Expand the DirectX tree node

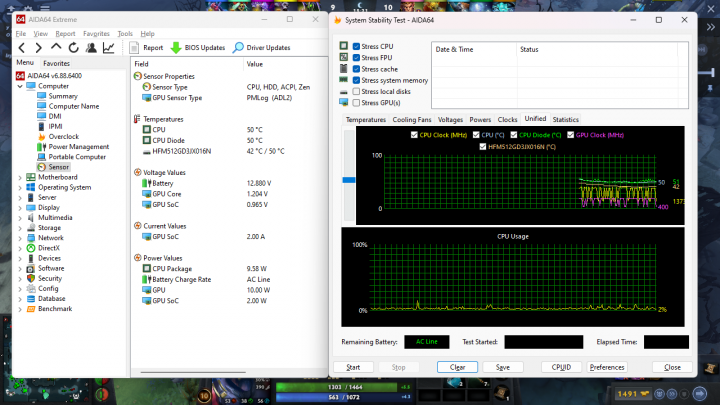[20, 248]
